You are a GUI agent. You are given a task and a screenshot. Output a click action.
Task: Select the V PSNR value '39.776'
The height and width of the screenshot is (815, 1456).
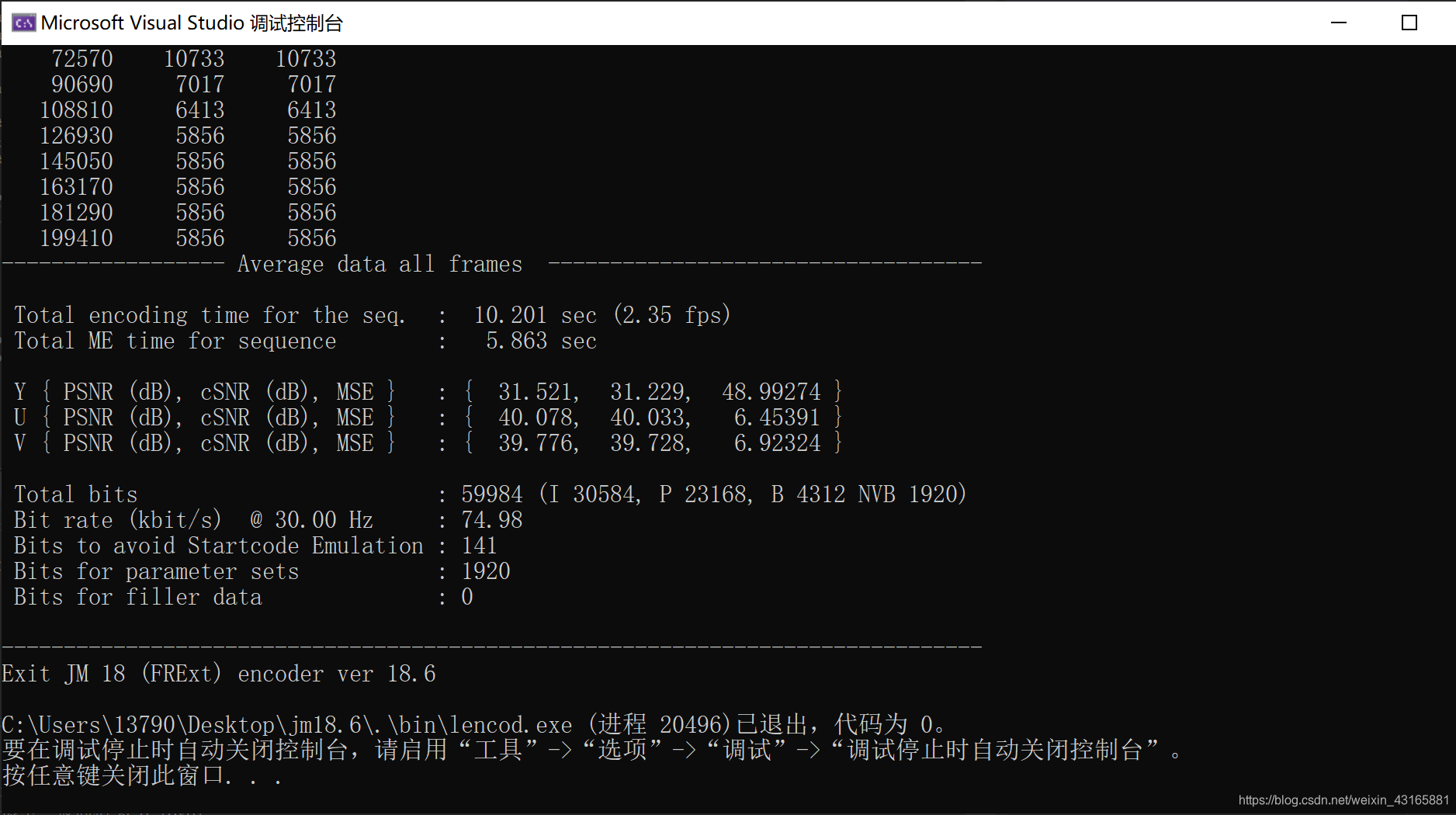click(537, 443)
